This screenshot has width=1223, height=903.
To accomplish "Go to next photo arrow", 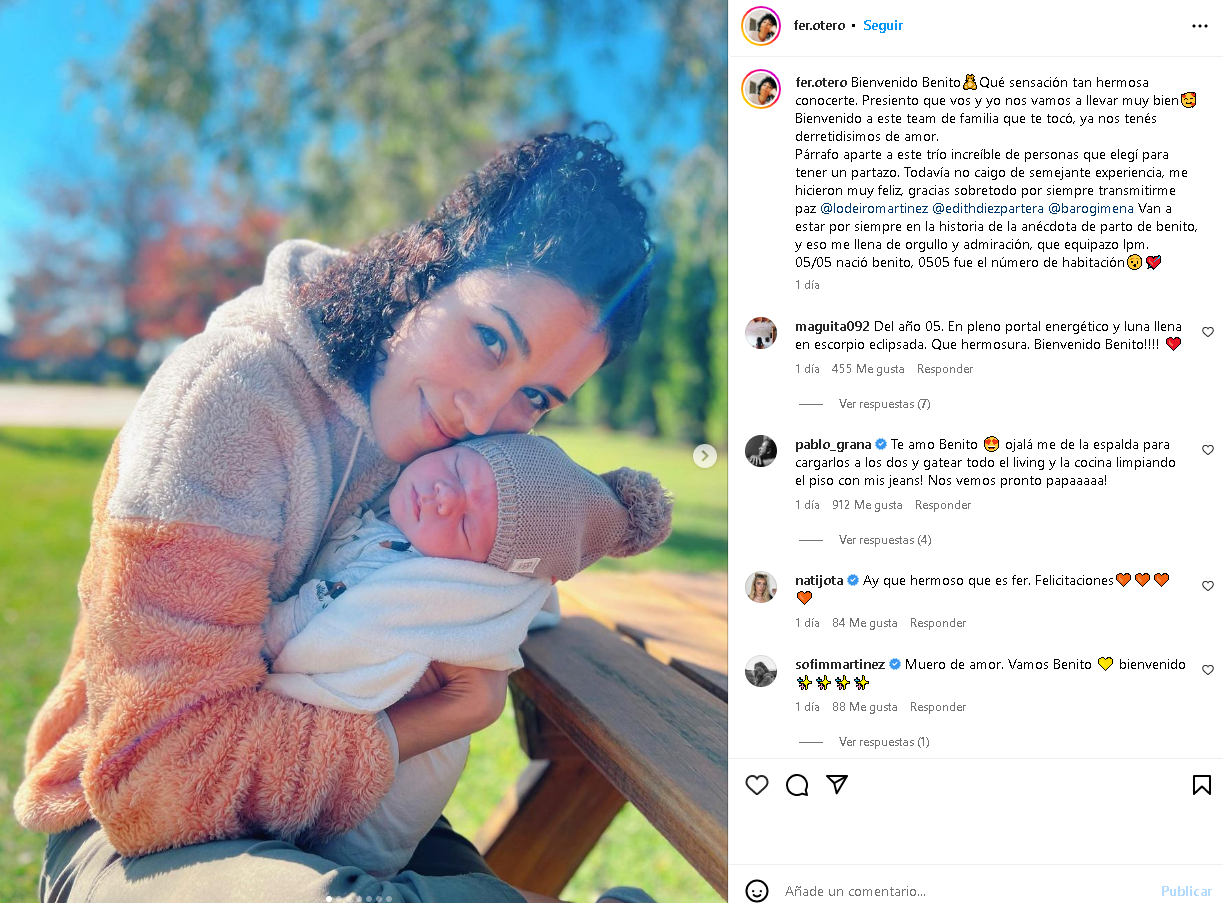I will pos(705,456).
